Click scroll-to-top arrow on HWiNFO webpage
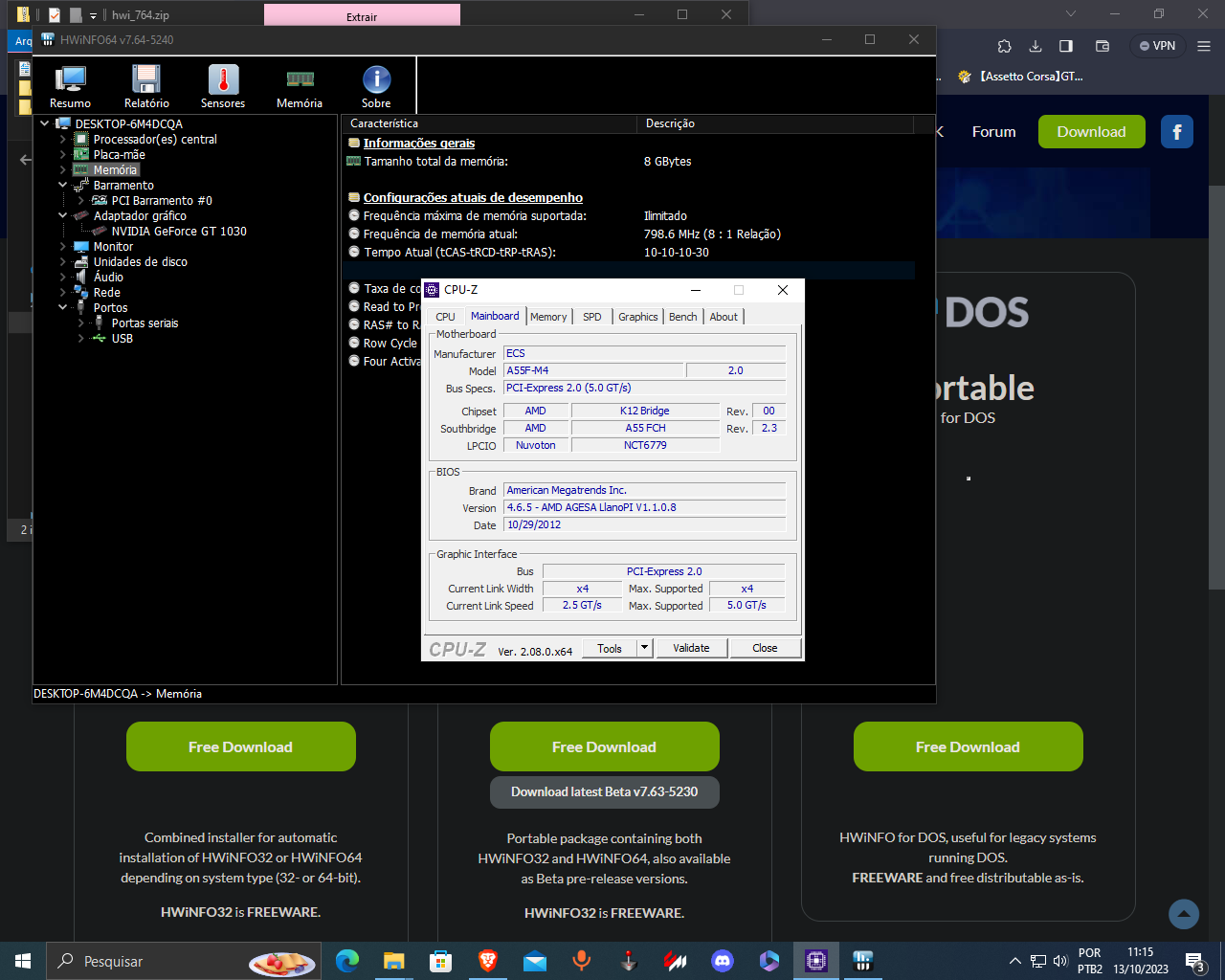1225x980 pixels. tap(1184, 914)
